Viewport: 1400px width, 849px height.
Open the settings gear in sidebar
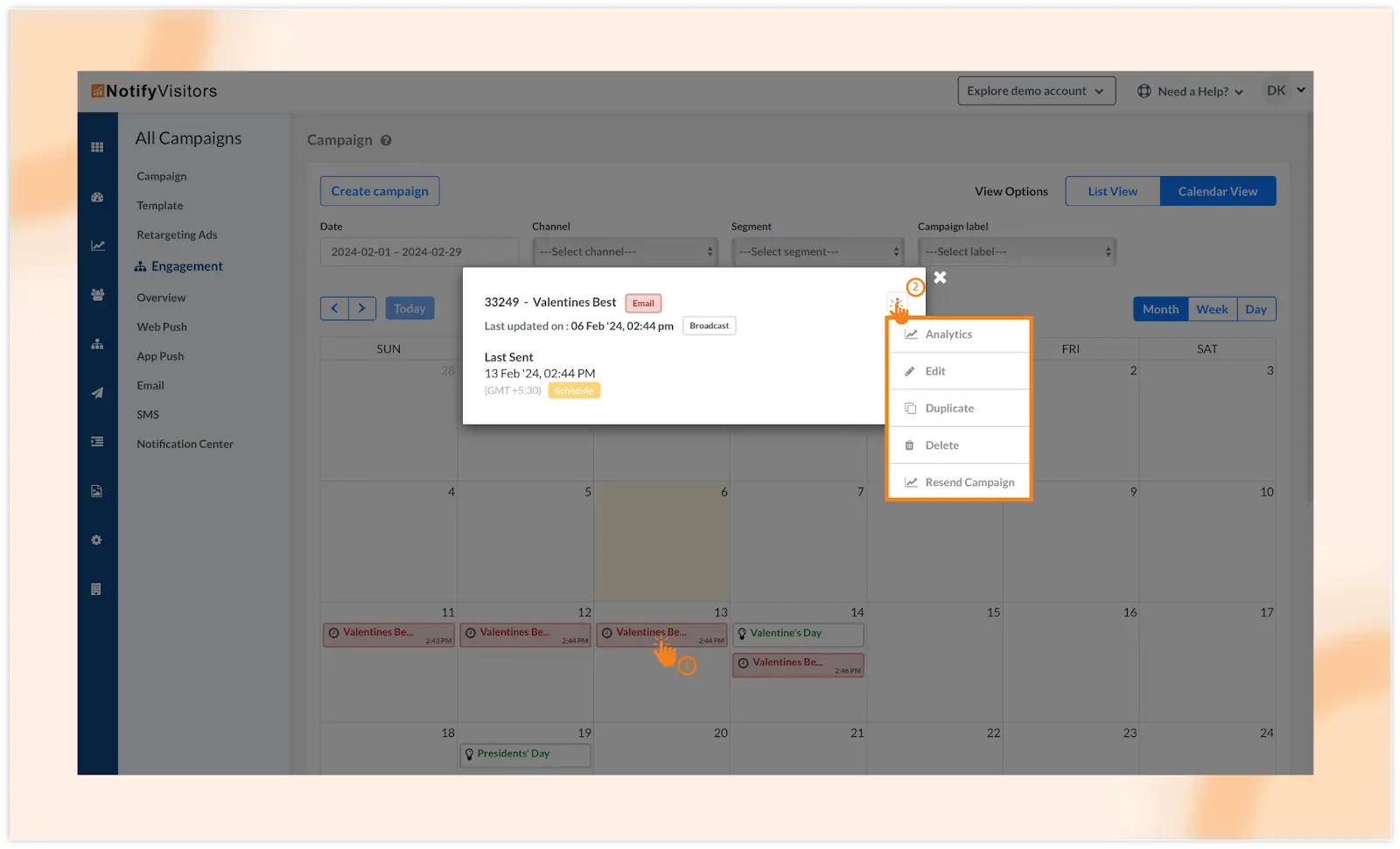click(97, 540)
